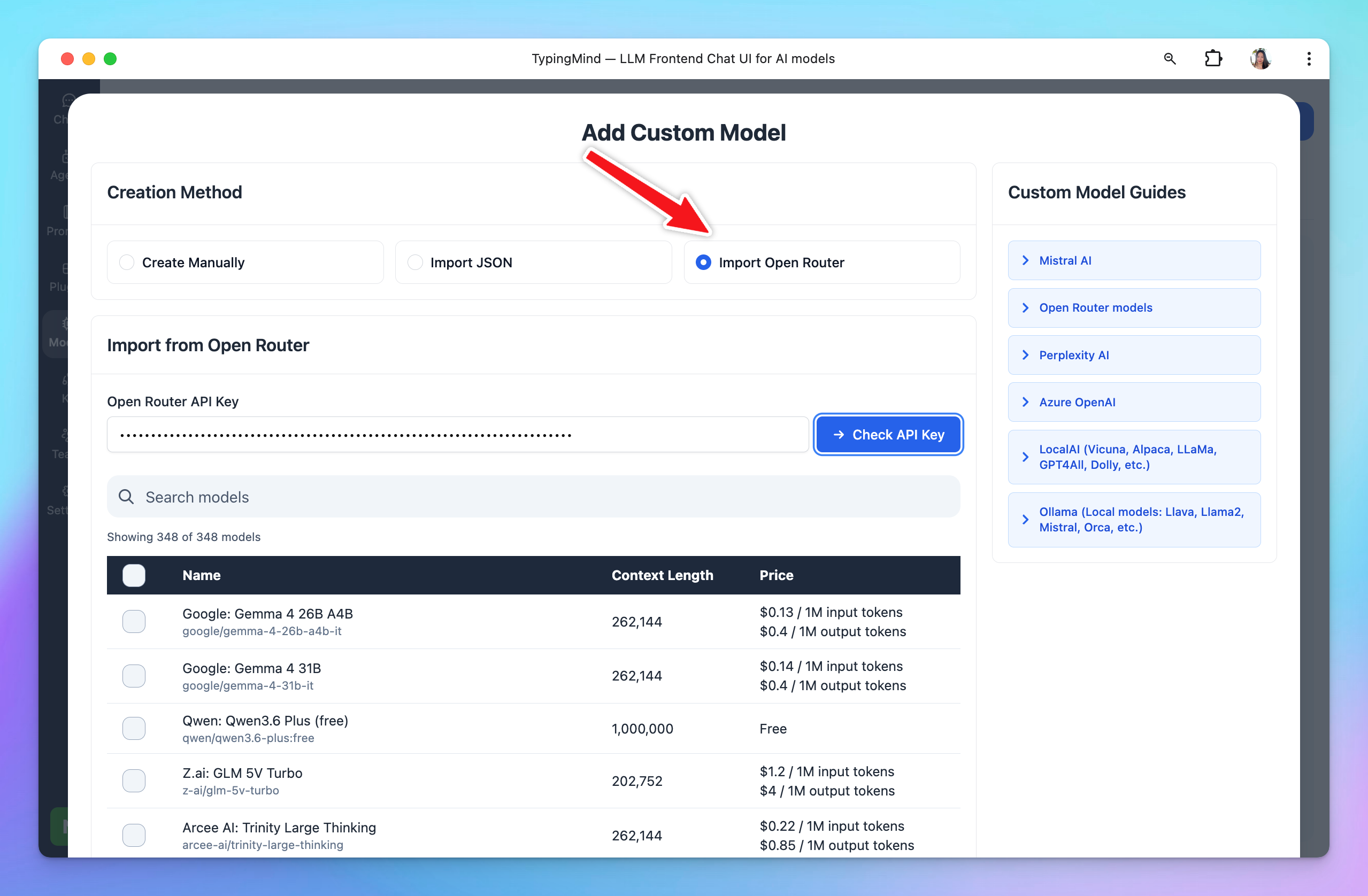Click the green macOS fullscreen button
Viewport: 1368px width, 896px height.
click(110, 59)
